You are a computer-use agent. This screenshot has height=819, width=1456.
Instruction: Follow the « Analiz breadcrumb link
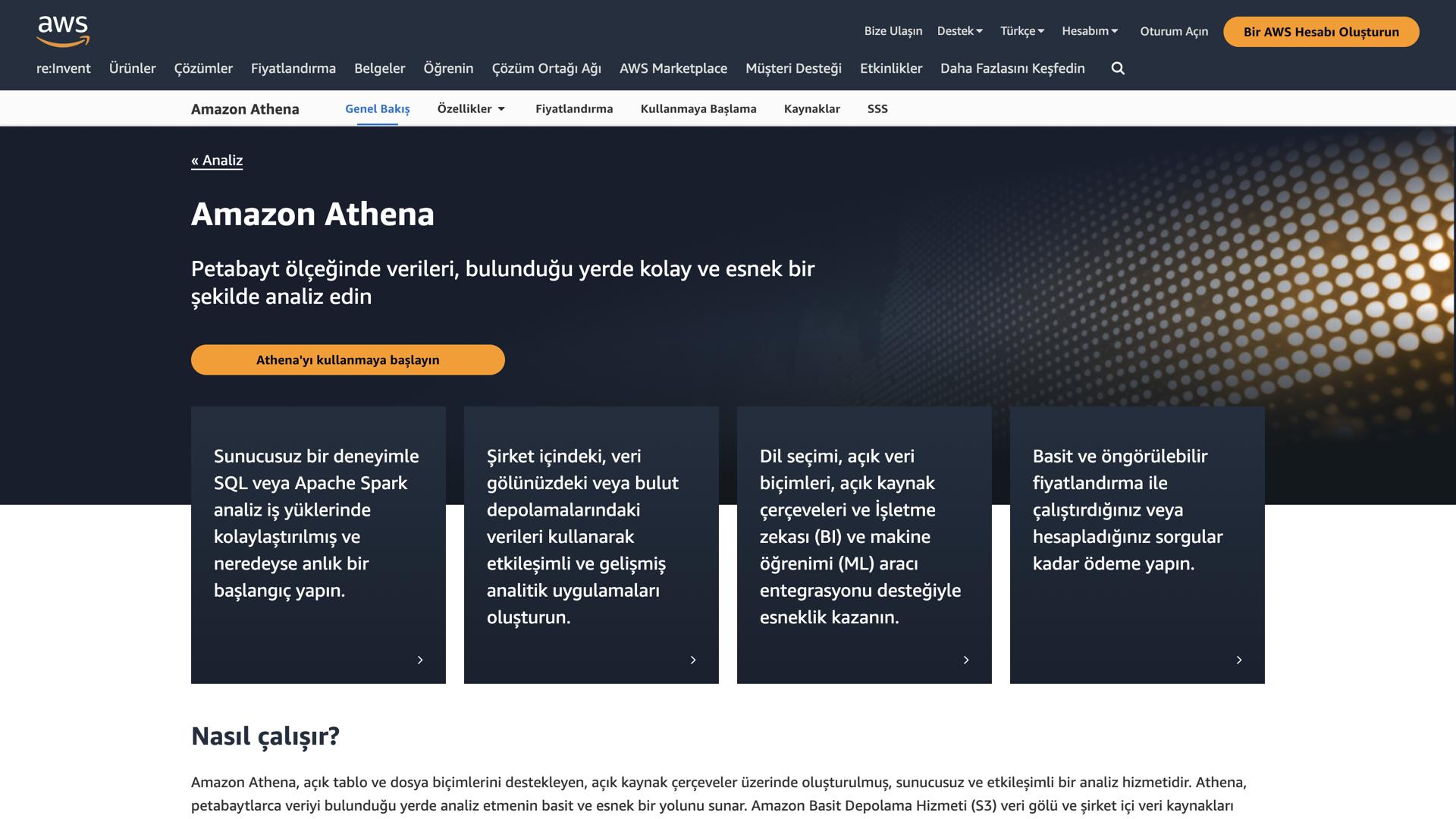pos(217,160)
